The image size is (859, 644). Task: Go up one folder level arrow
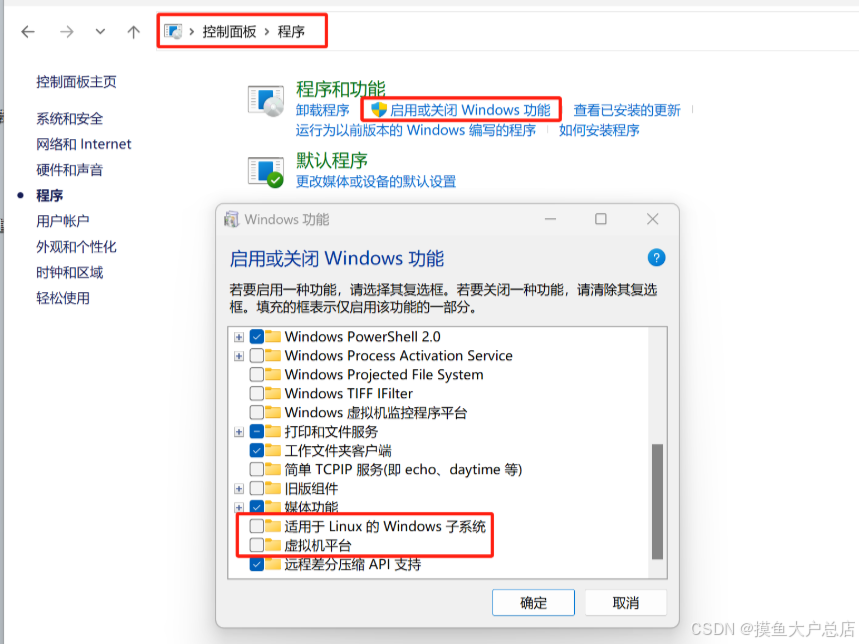[133, 32]
